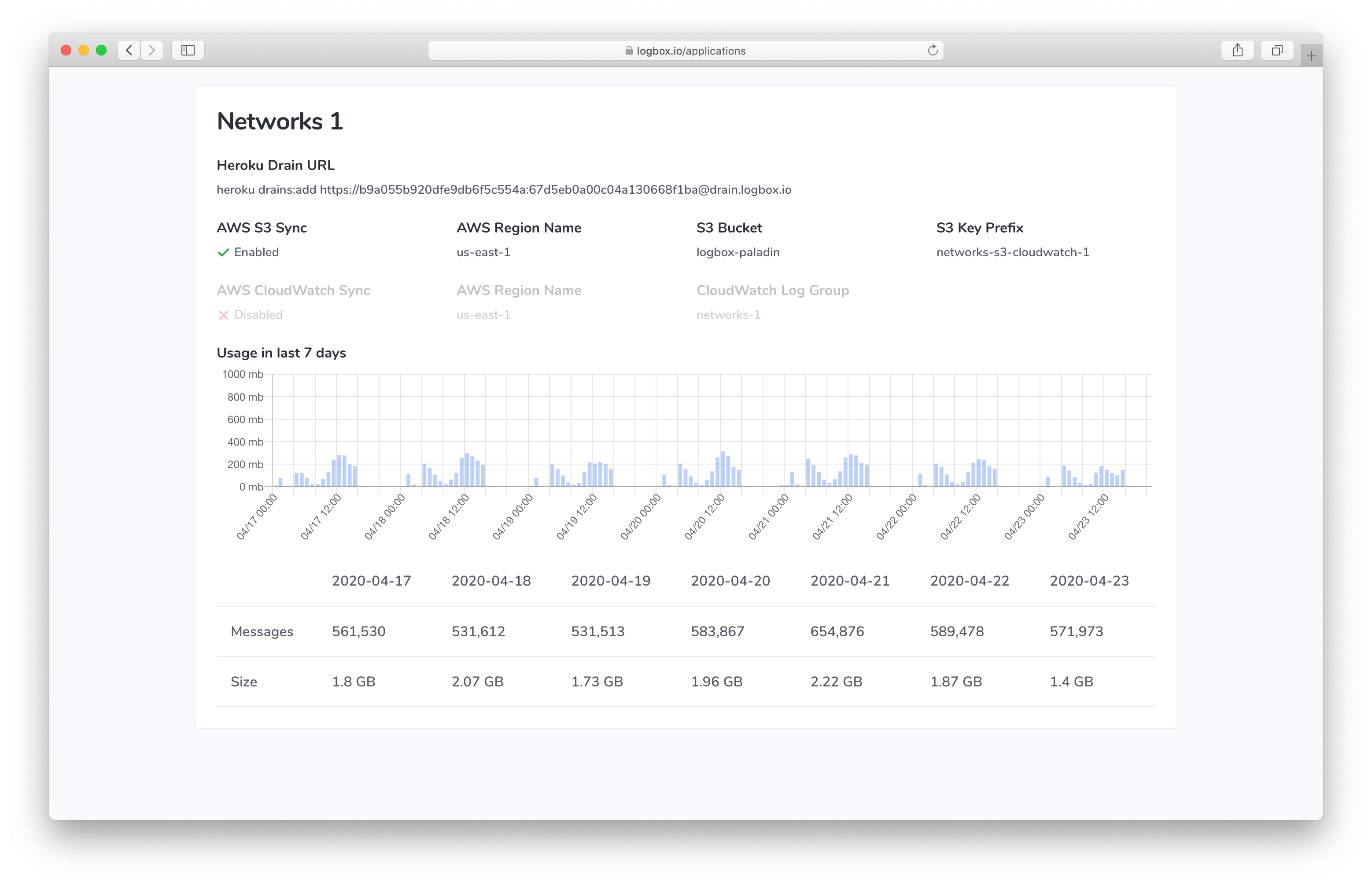Click padlock icon in address bar

tap(629, 51)
